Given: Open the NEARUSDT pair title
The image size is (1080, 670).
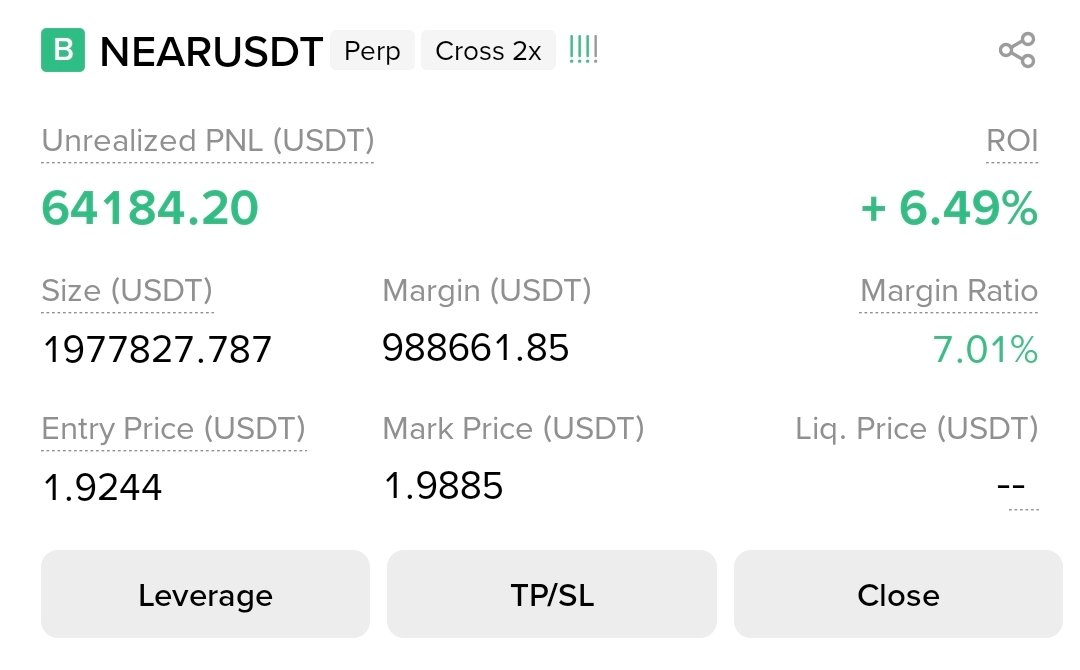Looking at the screenshot, I should click(211, 52).
